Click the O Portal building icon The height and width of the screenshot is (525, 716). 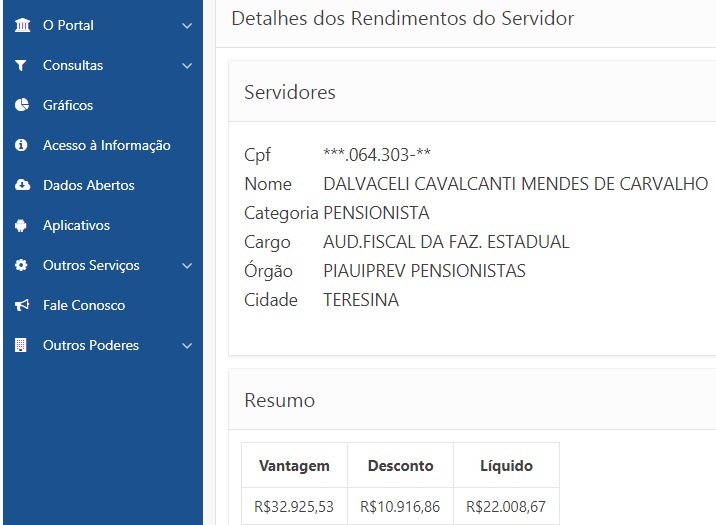point(22,25)
